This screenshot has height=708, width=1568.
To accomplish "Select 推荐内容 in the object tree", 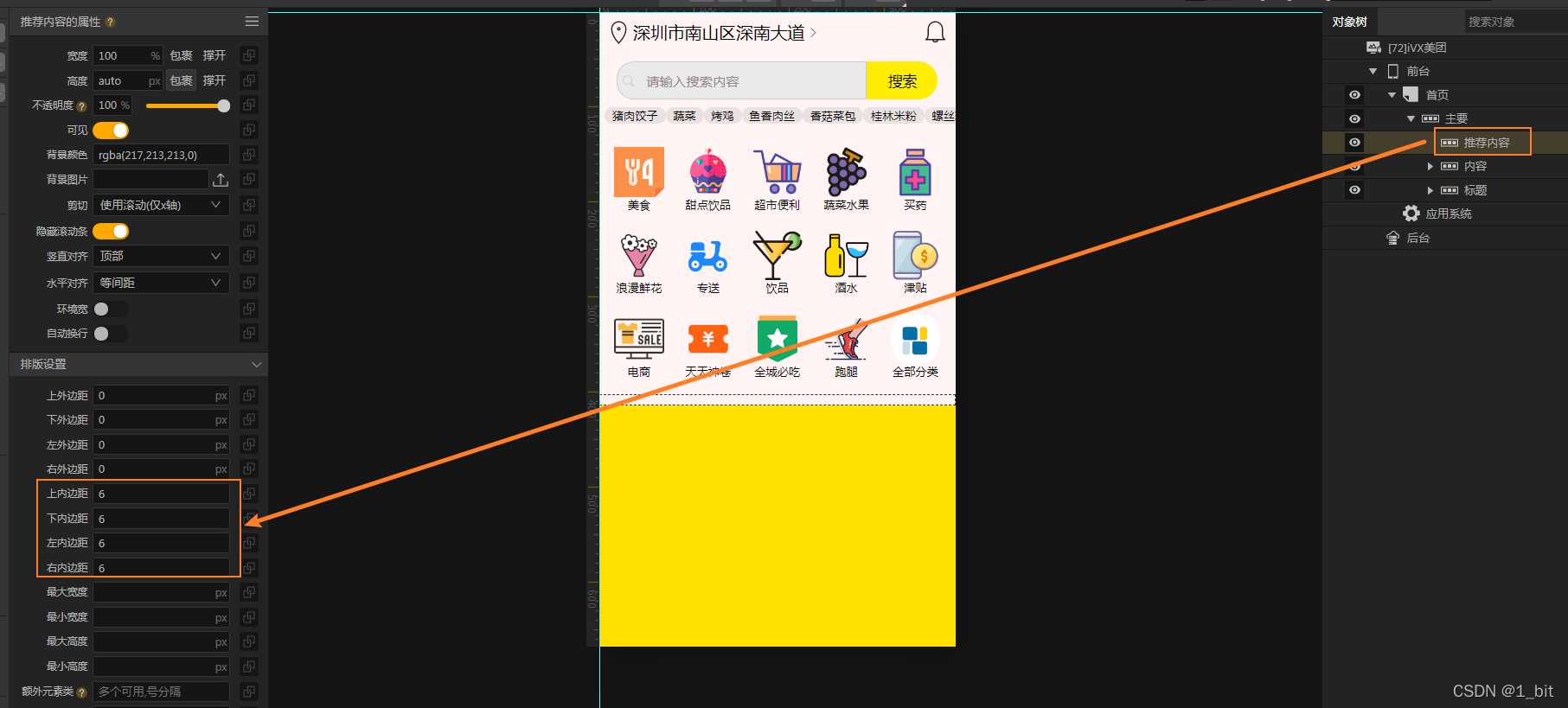I will (x=1486, y=143).
